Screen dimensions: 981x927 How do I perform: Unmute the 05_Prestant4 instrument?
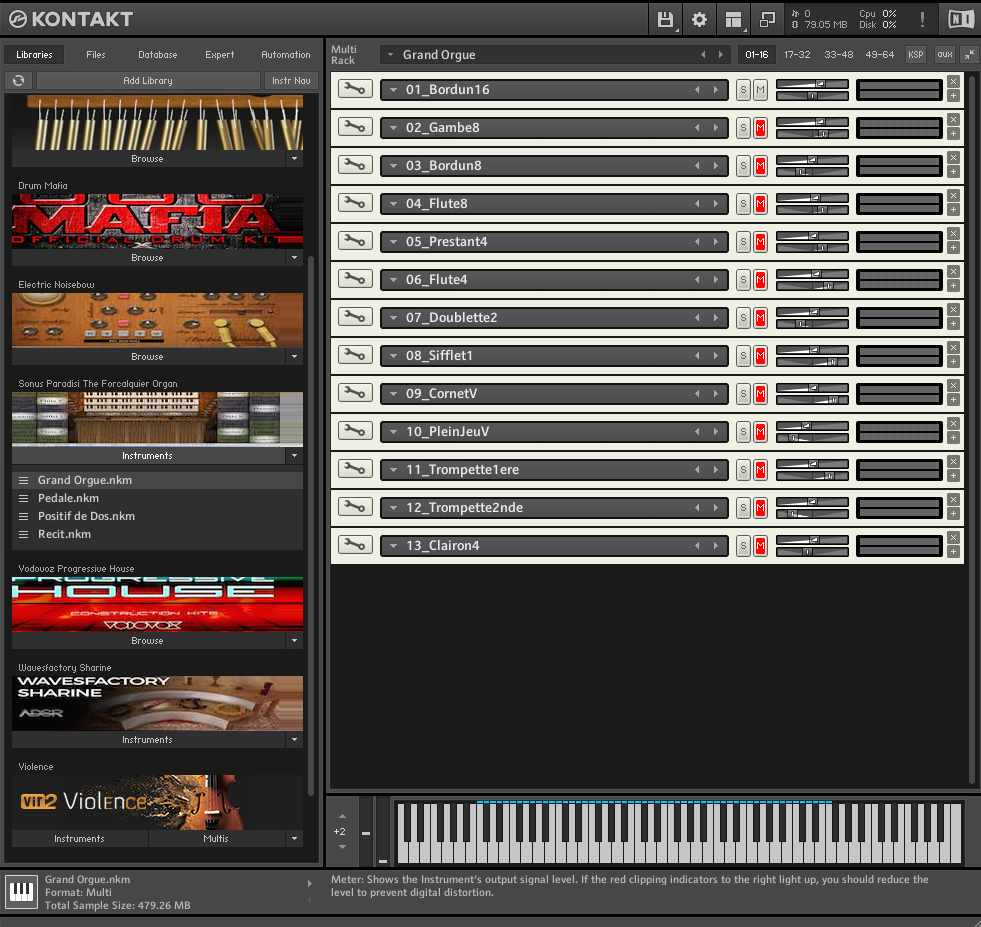tap(760, 241)
